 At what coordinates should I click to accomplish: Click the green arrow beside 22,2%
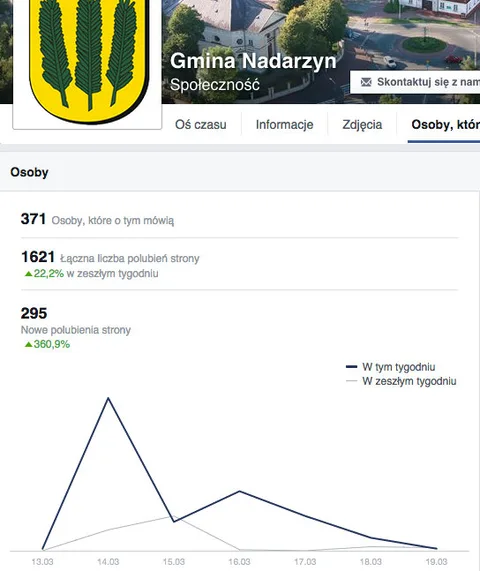28,273
